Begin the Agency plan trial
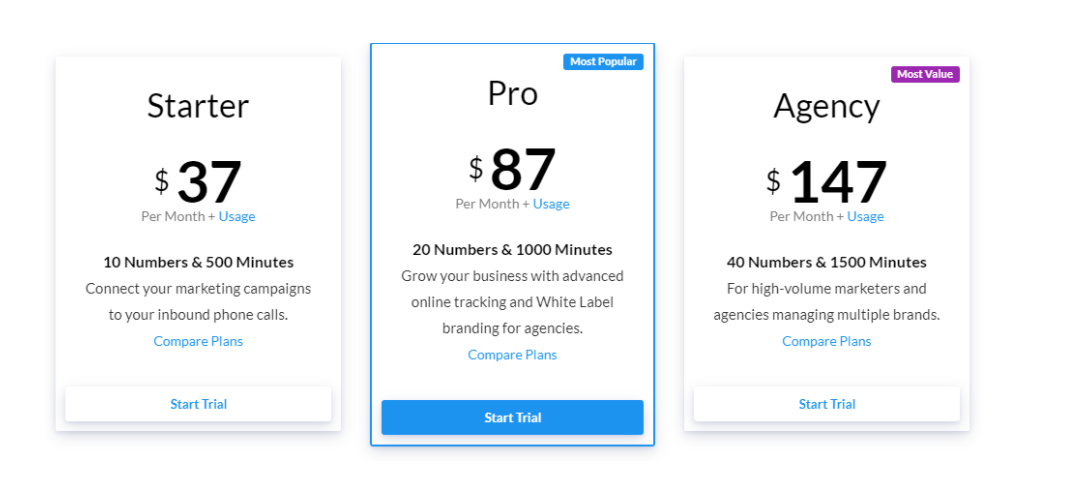This screenshot has height=480, width=1086. 826,404
